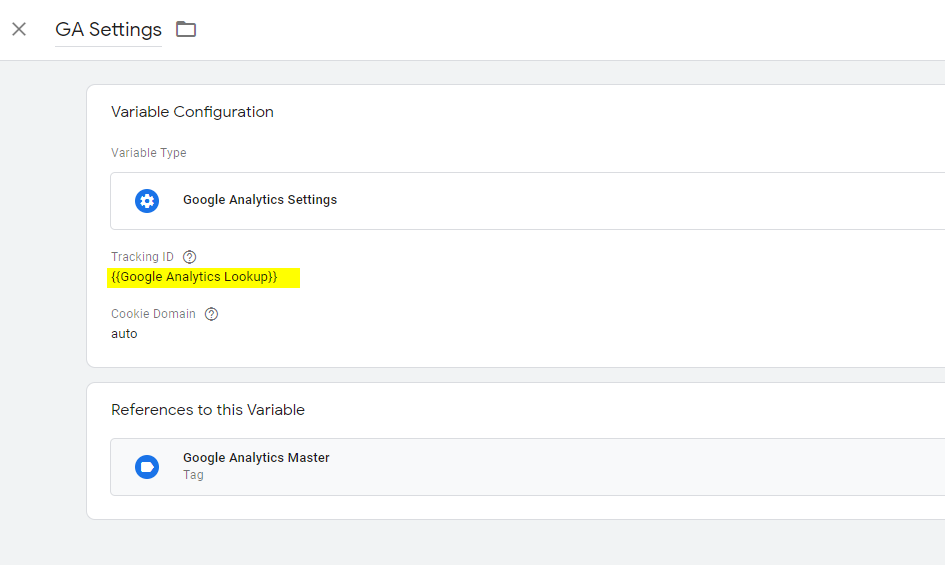The width and height of the screenshot is (945, 565).
Task: Open the Cookie Domain help icon
Action: point(211,314)
